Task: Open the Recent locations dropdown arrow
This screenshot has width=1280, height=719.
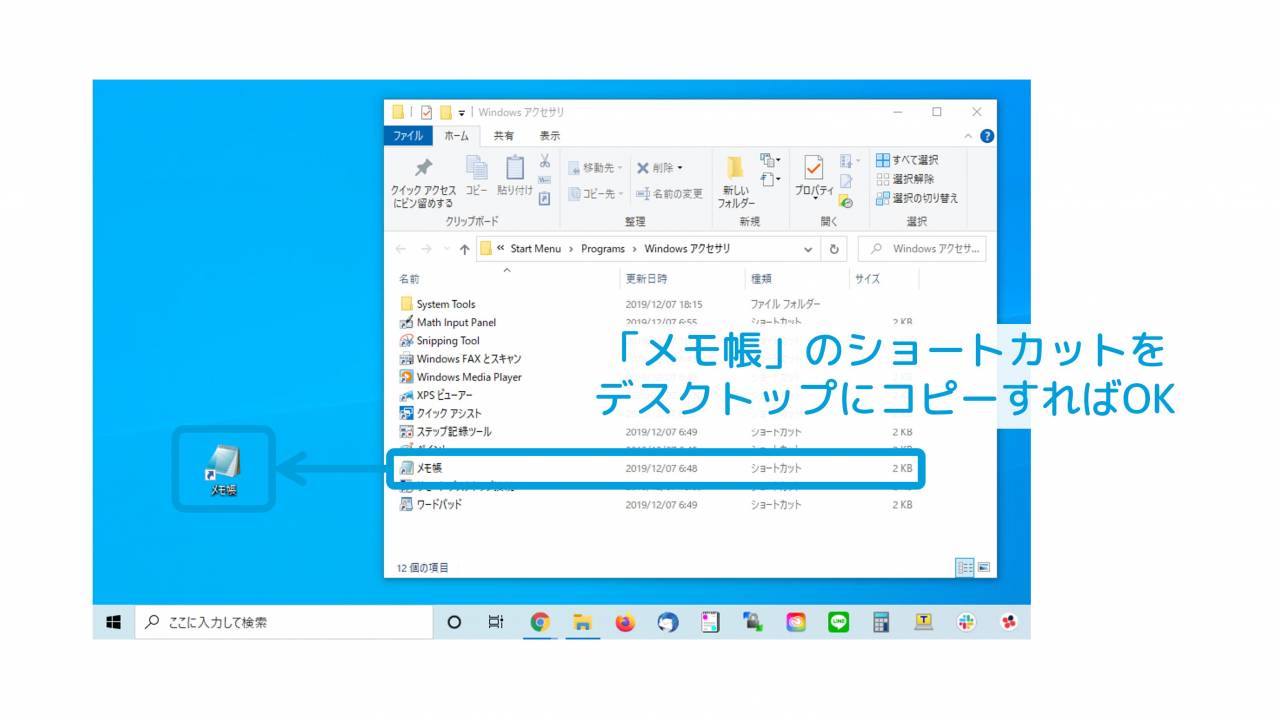Action: [446, 249]
